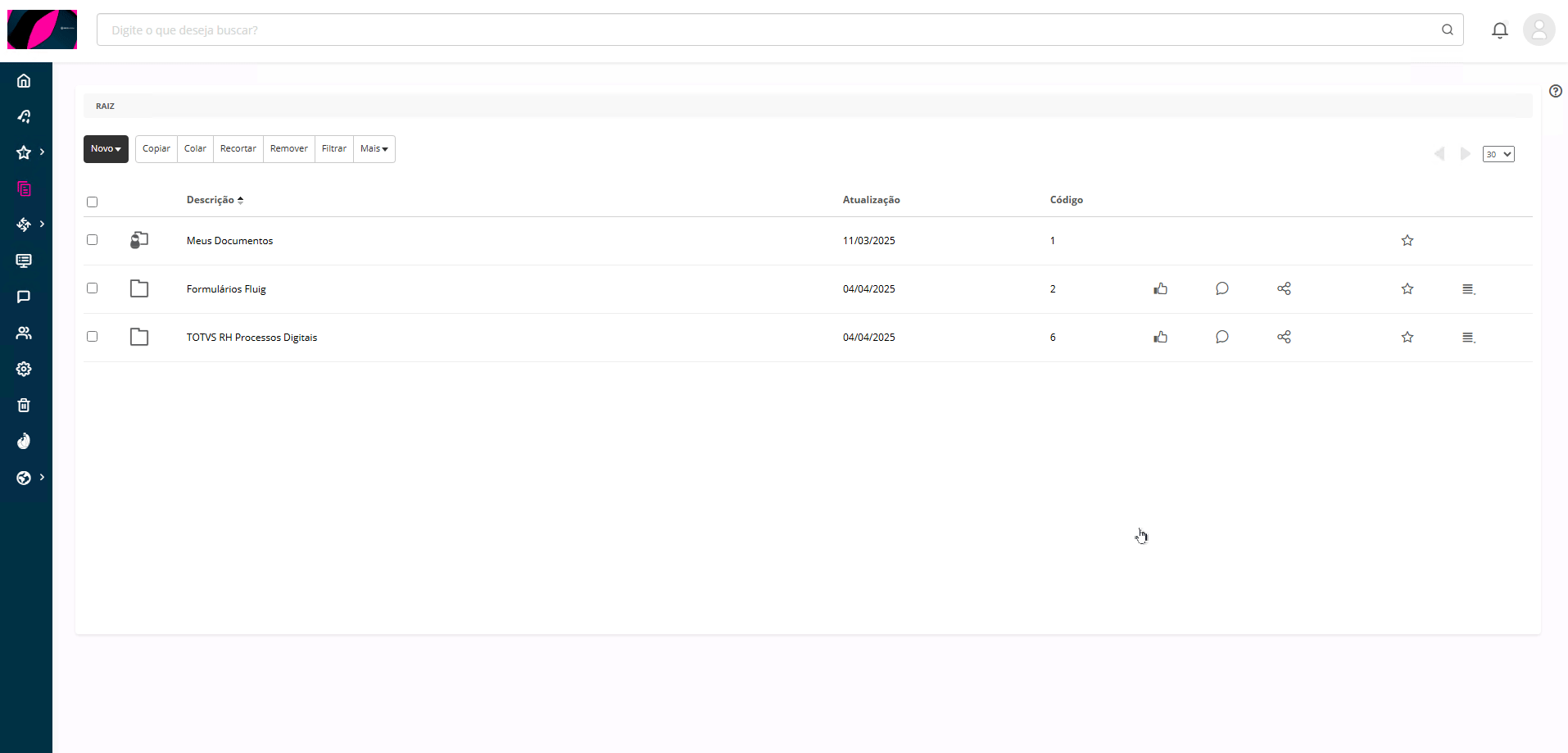Open TOTVS RH Processos Digitais actions menu

(x=1469, y=338)
